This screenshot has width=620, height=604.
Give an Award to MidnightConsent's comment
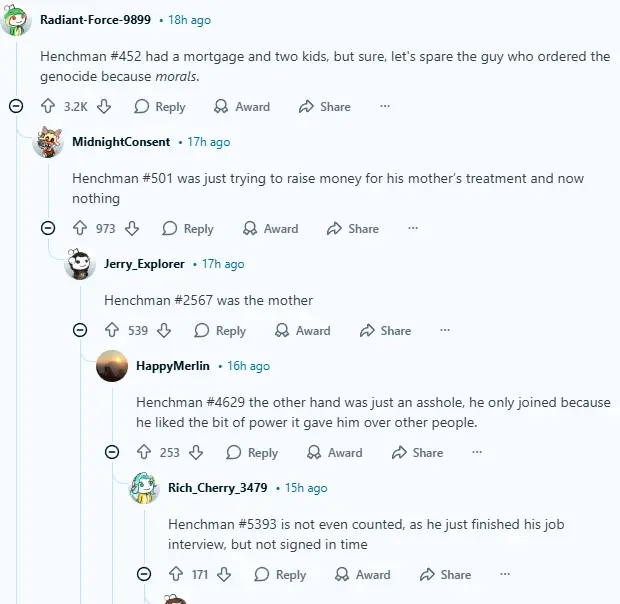point(270,228)
